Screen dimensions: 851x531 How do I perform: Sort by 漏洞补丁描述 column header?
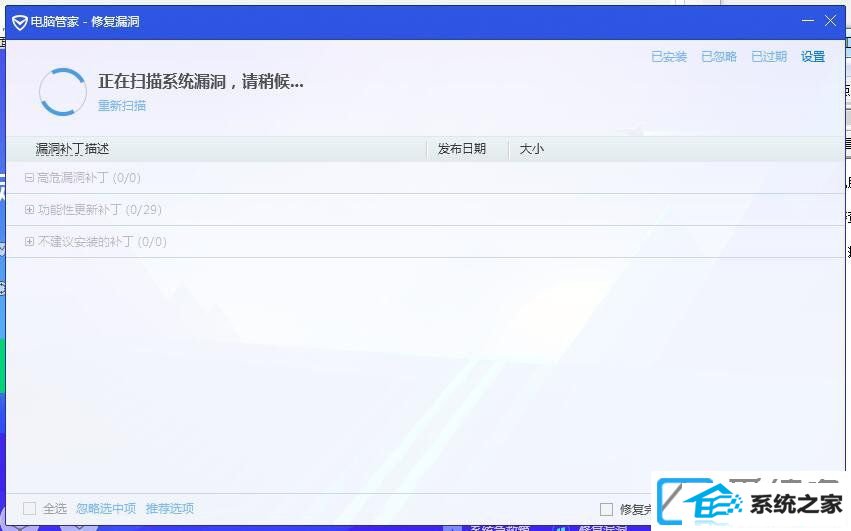coord(72,149)
